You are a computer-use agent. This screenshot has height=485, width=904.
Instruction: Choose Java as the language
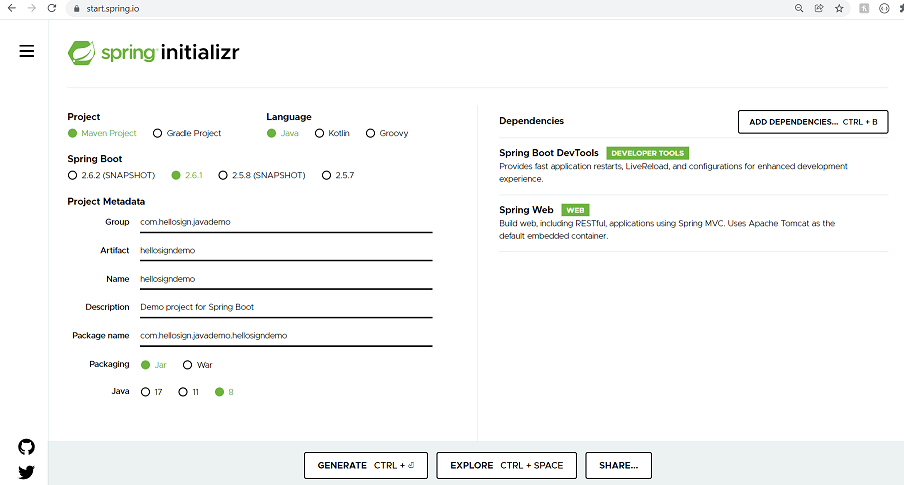(282, 133)
